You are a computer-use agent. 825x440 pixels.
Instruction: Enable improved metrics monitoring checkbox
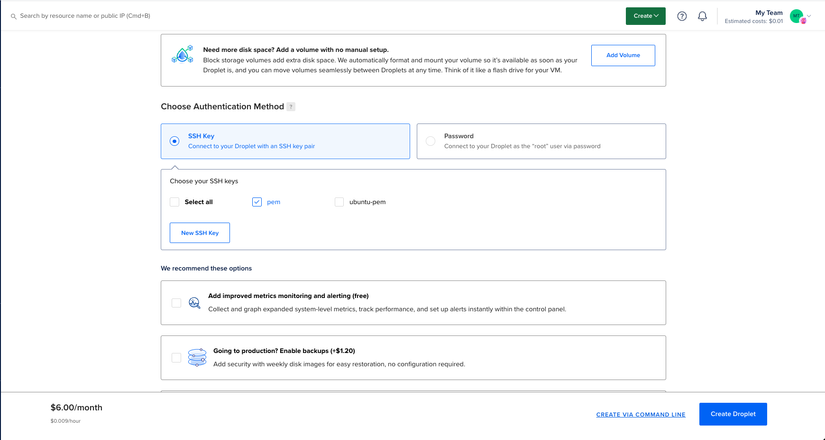(176, 302)
